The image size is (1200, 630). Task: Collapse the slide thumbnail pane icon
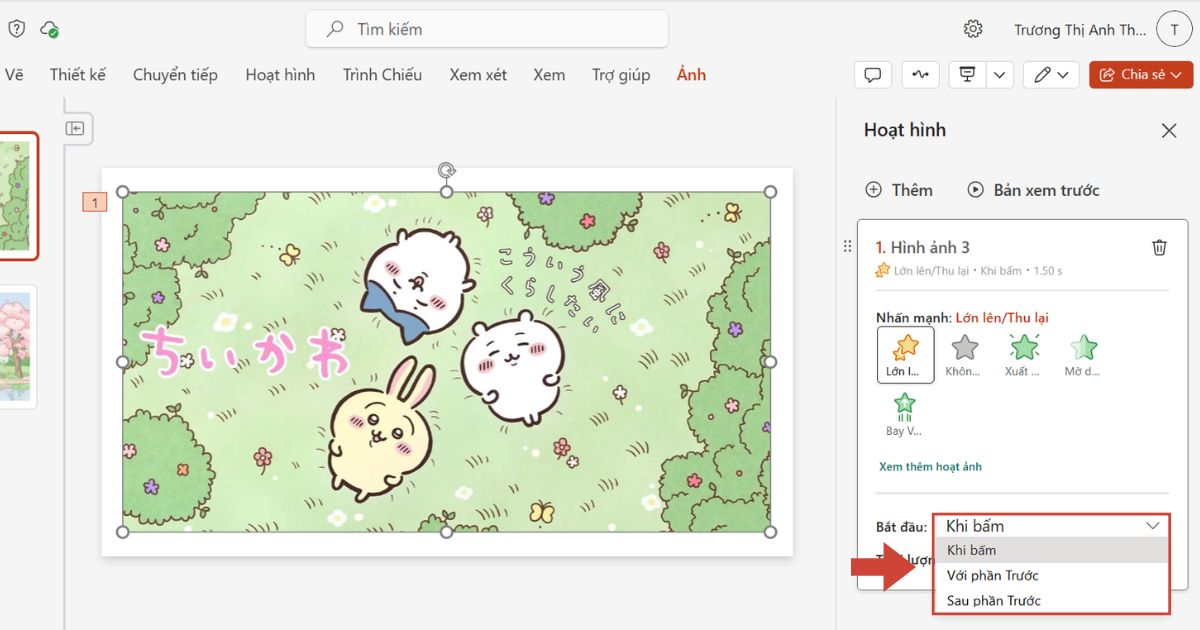[x=75, y=128]
